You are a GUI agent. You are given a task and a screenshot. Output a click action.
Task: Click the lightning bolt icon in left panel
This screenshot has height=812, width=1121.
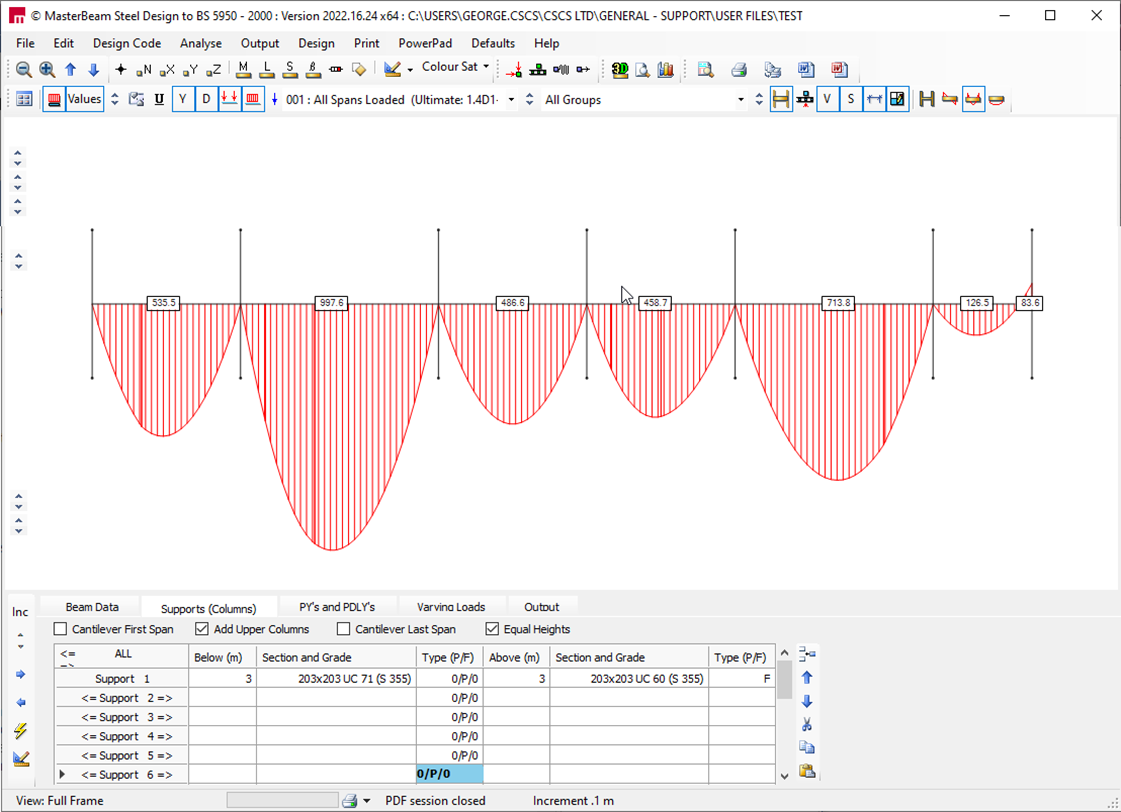[x=21, y=731]
